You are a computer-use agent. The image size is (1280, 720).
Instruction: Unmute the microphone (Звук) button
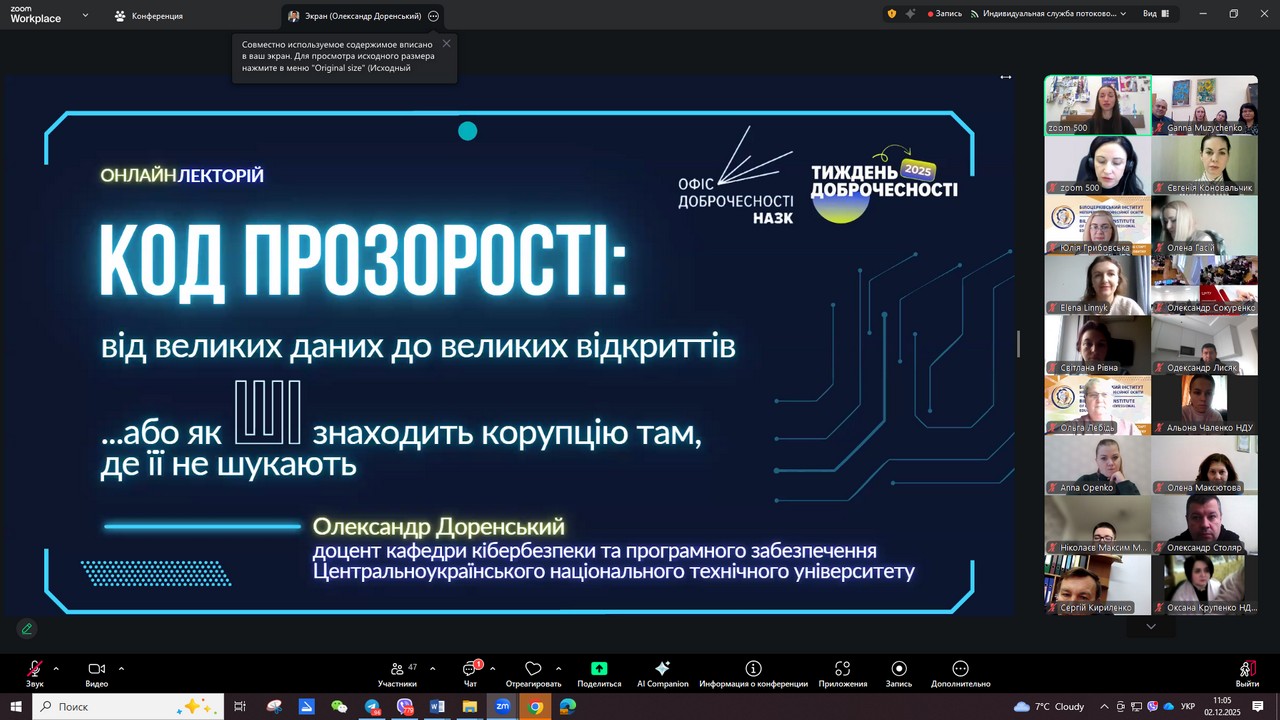(x=35, y=669)
